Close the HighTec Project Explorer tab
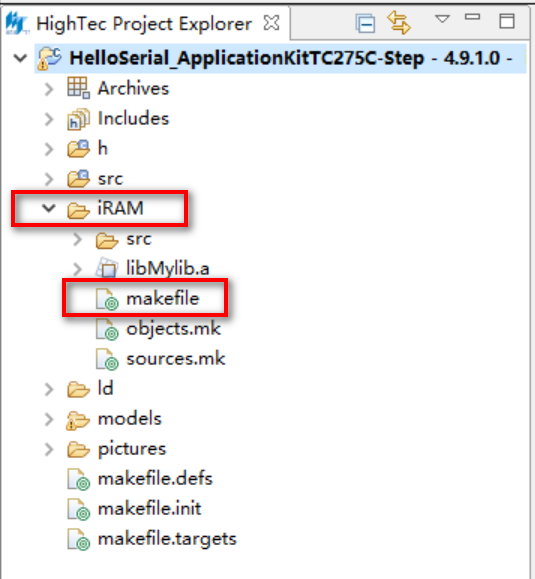Image resolution: width=535 pixels, height=579 pixels. click(x=272, y=23)
